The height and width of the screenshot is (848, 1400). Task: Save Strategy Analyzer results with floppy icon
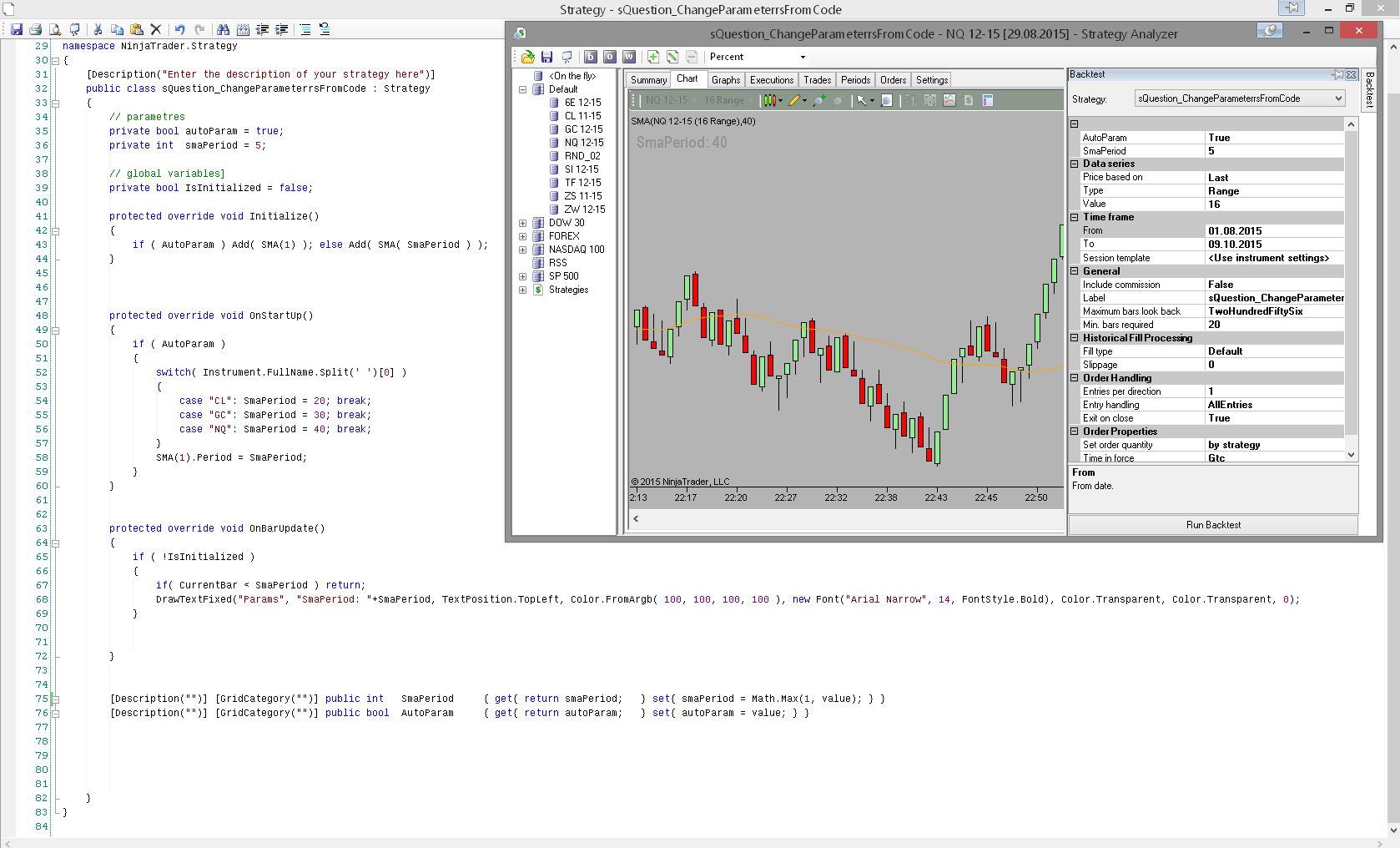[x=546, y=57]
